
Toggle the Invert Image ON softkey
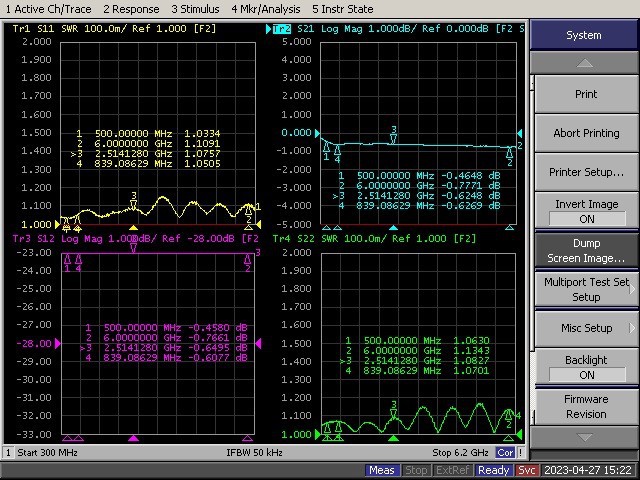(586, 211)
